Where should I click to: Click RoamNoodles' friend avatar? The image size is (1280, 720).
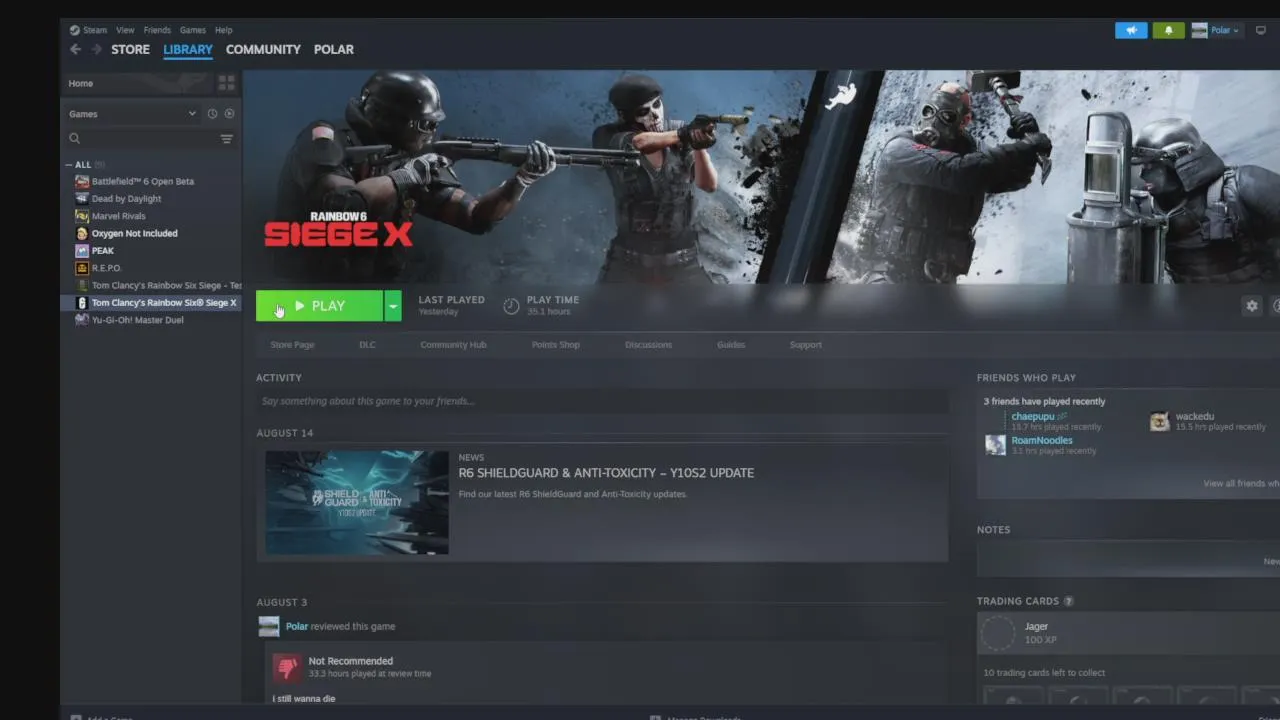point(995,445)
